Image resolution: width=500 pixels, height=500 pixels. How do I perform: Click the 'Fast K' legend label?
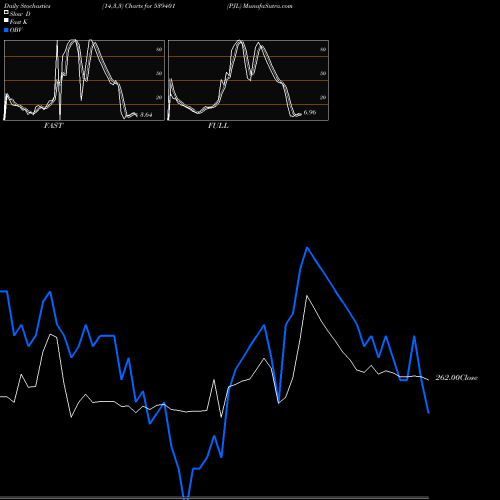19,22
